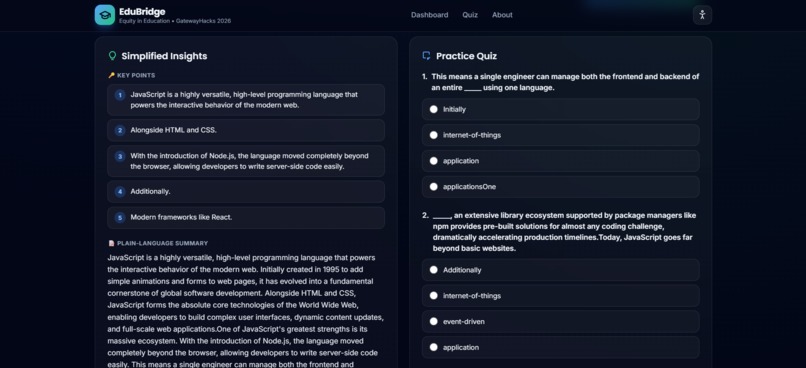Click the 'Equity in Education • GatewayHacks 2026' tagline
806x368 pixels.
175,21
